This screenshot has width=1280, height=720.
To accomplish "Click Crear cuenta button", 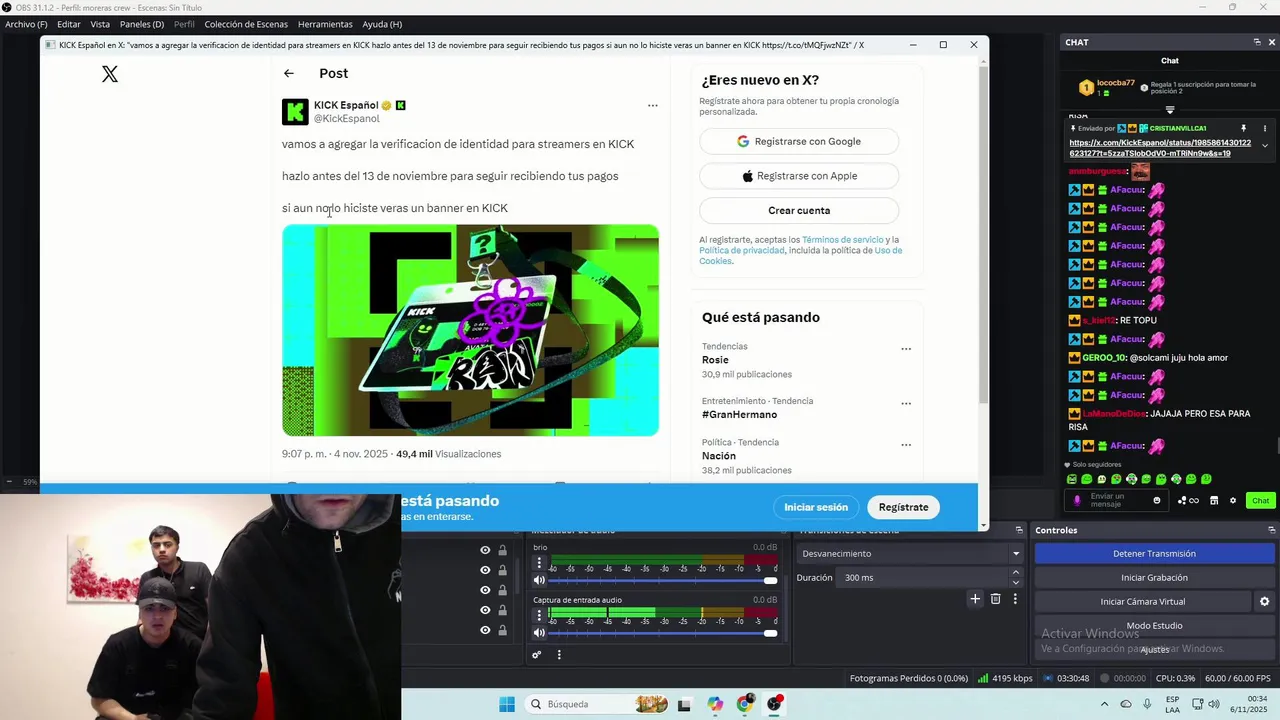I will tap(799, 210).
